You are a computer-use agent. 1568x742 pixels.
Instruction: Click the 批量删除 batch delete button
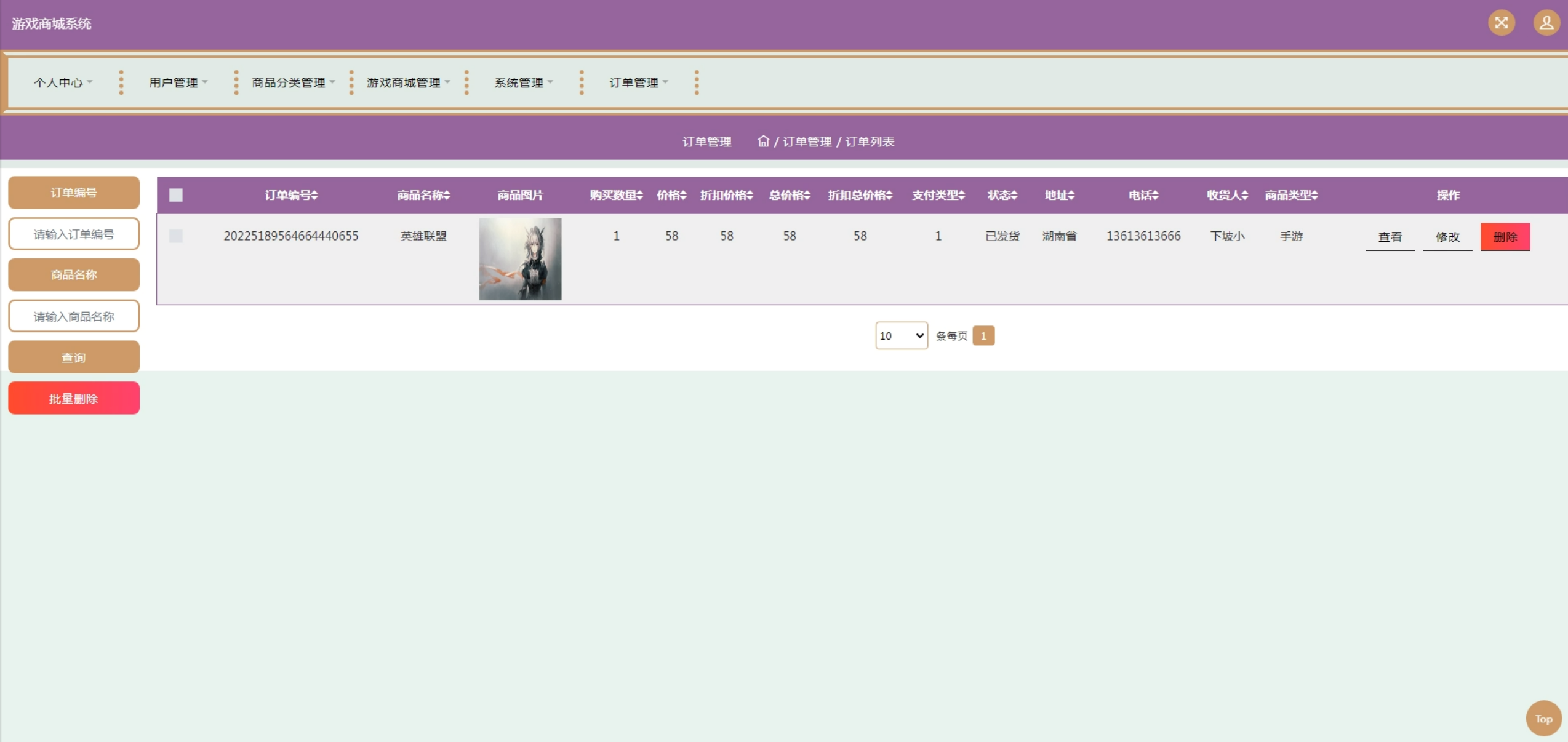pyautogui.click(x=74, y=399)
